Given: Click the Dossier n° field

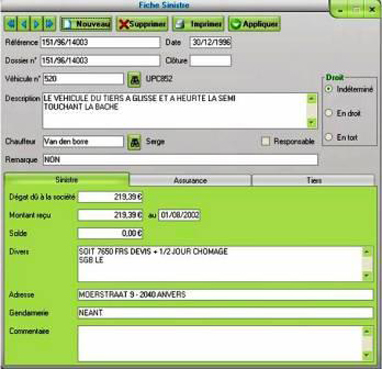Looking at the screenshot, I should 100,61.
